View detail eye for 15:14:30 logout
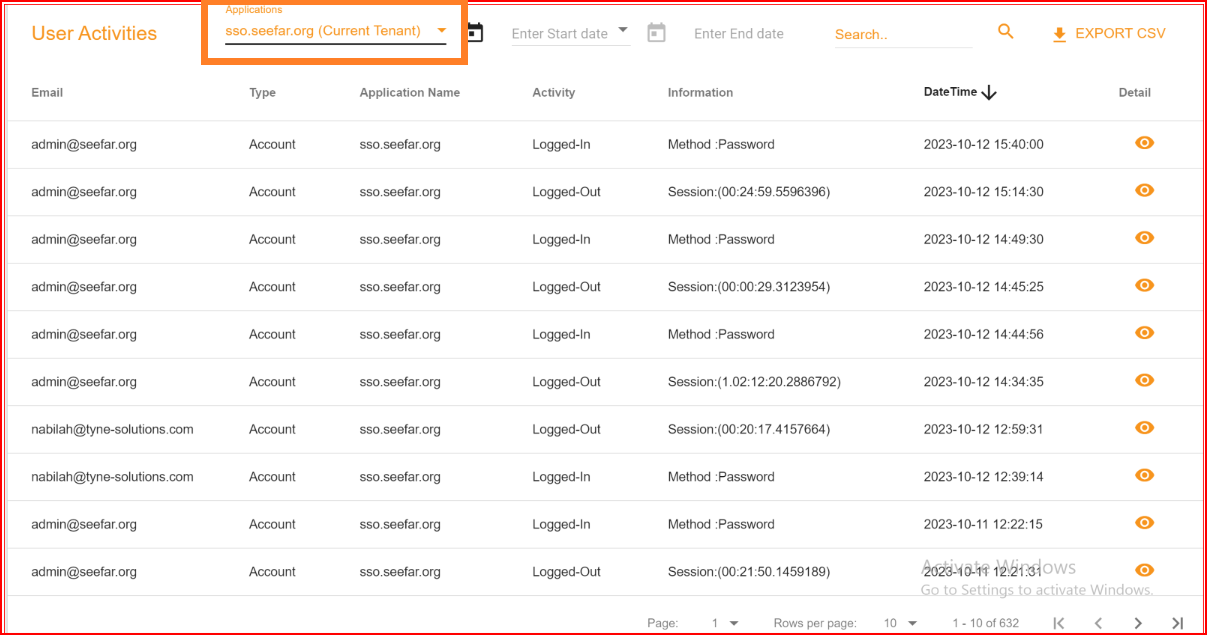This screenshot has width=1207, height=635. point(1145,190)
